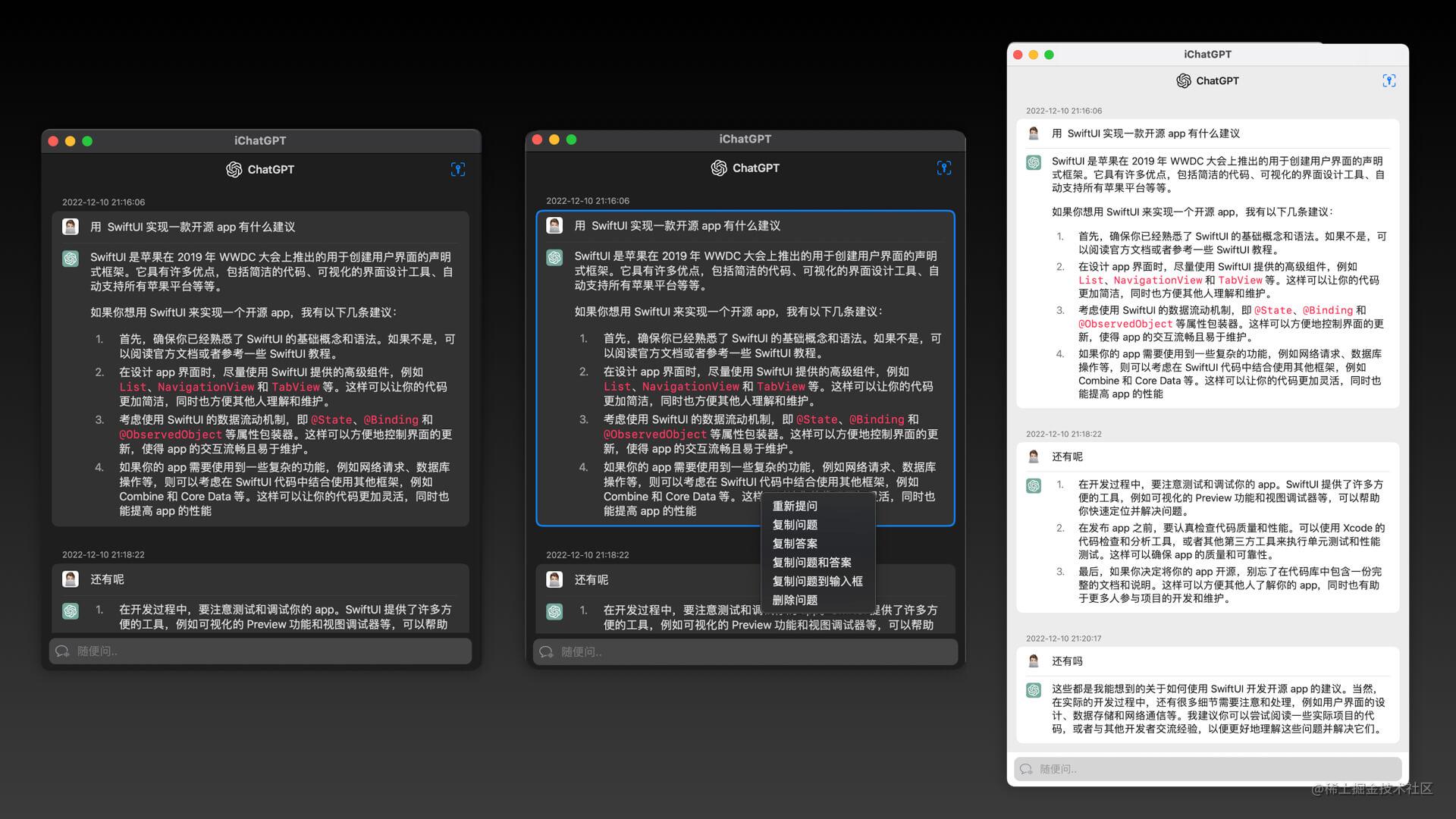Click the key icon in the left window header
The height and width of the screenshot is (819, 1456).
pos(458,169)
